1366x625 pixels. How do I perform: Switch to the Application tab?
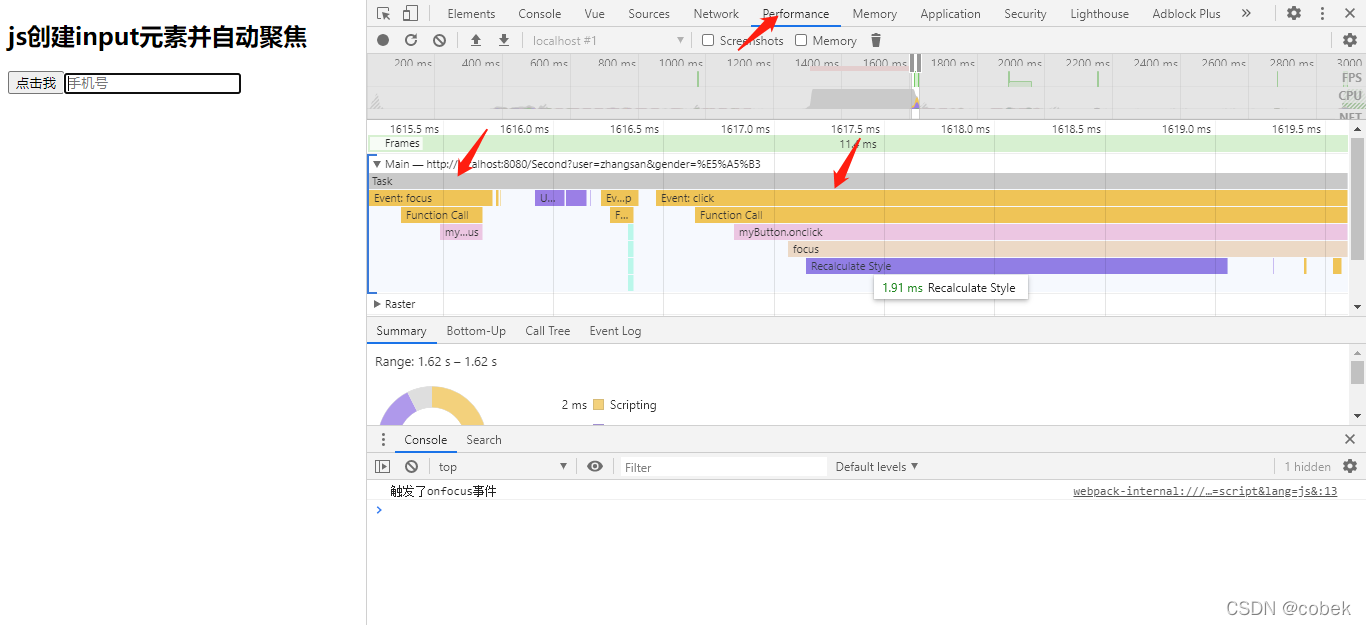coord(950,14)
